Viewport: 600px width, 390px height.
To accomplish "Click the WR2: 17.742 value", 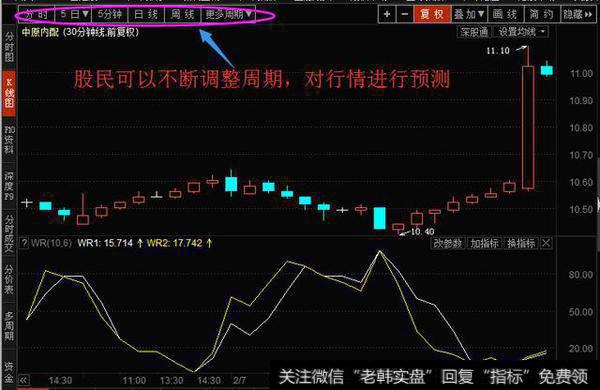I will click(x=174, y=243).
